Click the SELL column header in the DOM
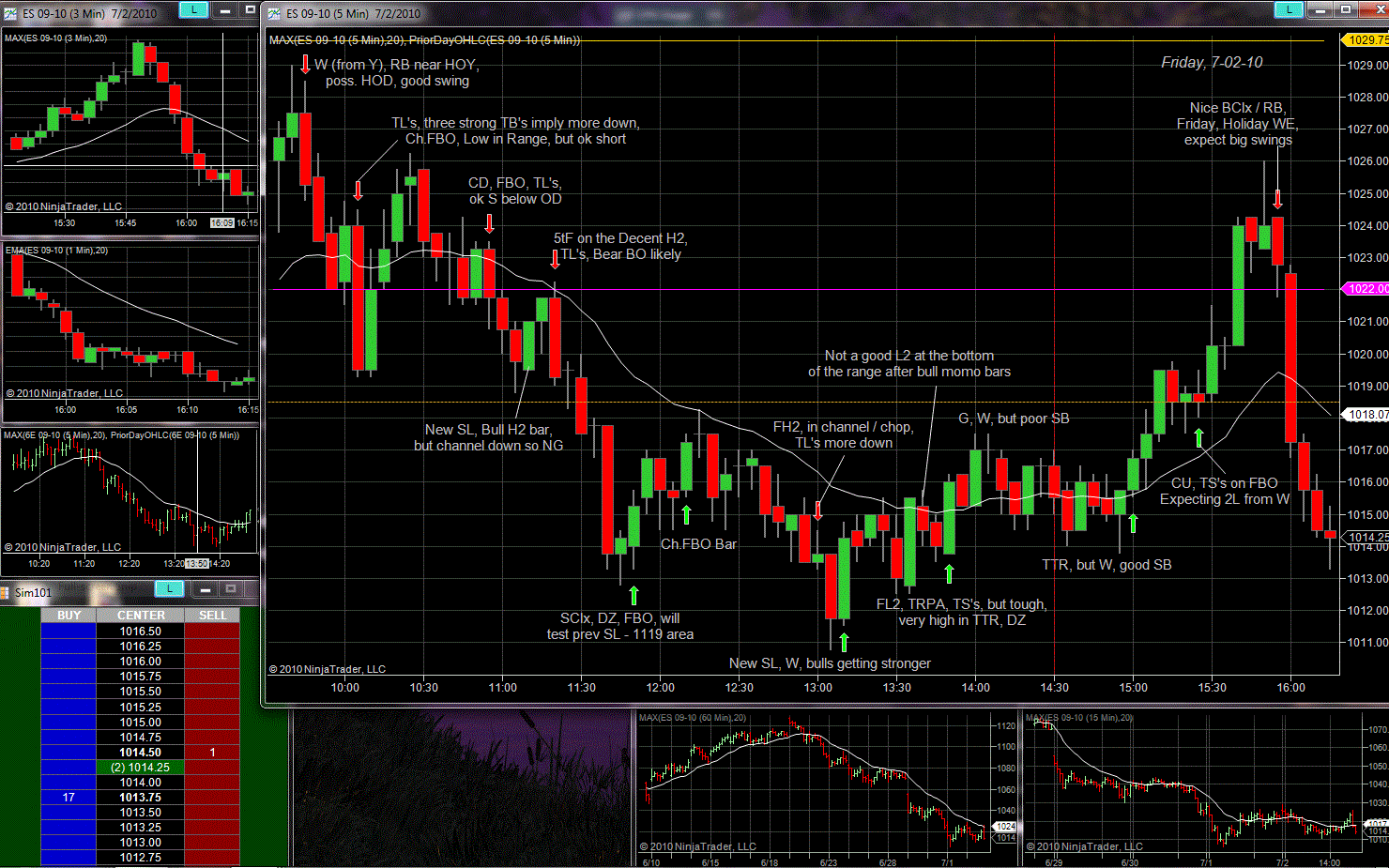 pos(212,616)
